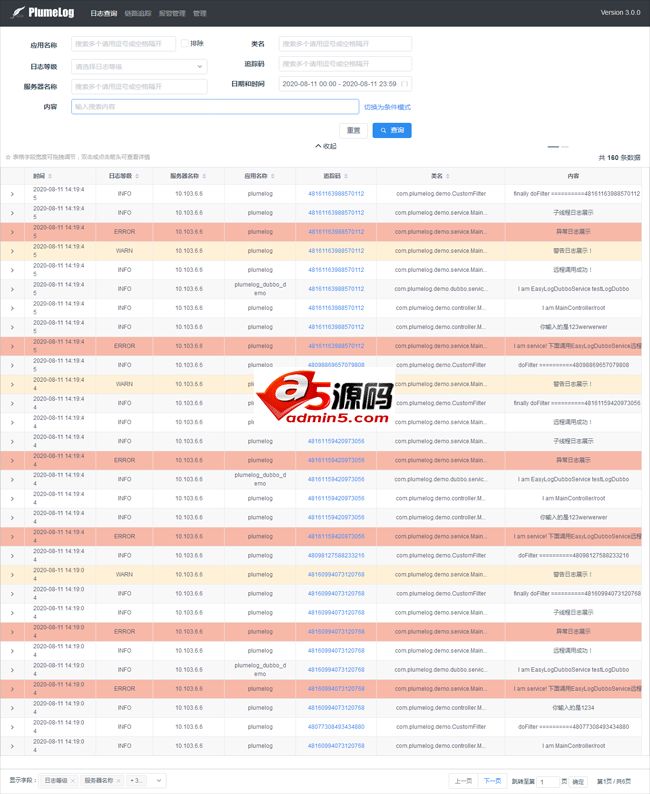Expand row with trace 48077308493434880
The width and height of the screenshot is (650, 794).
[x=12, y=727]
